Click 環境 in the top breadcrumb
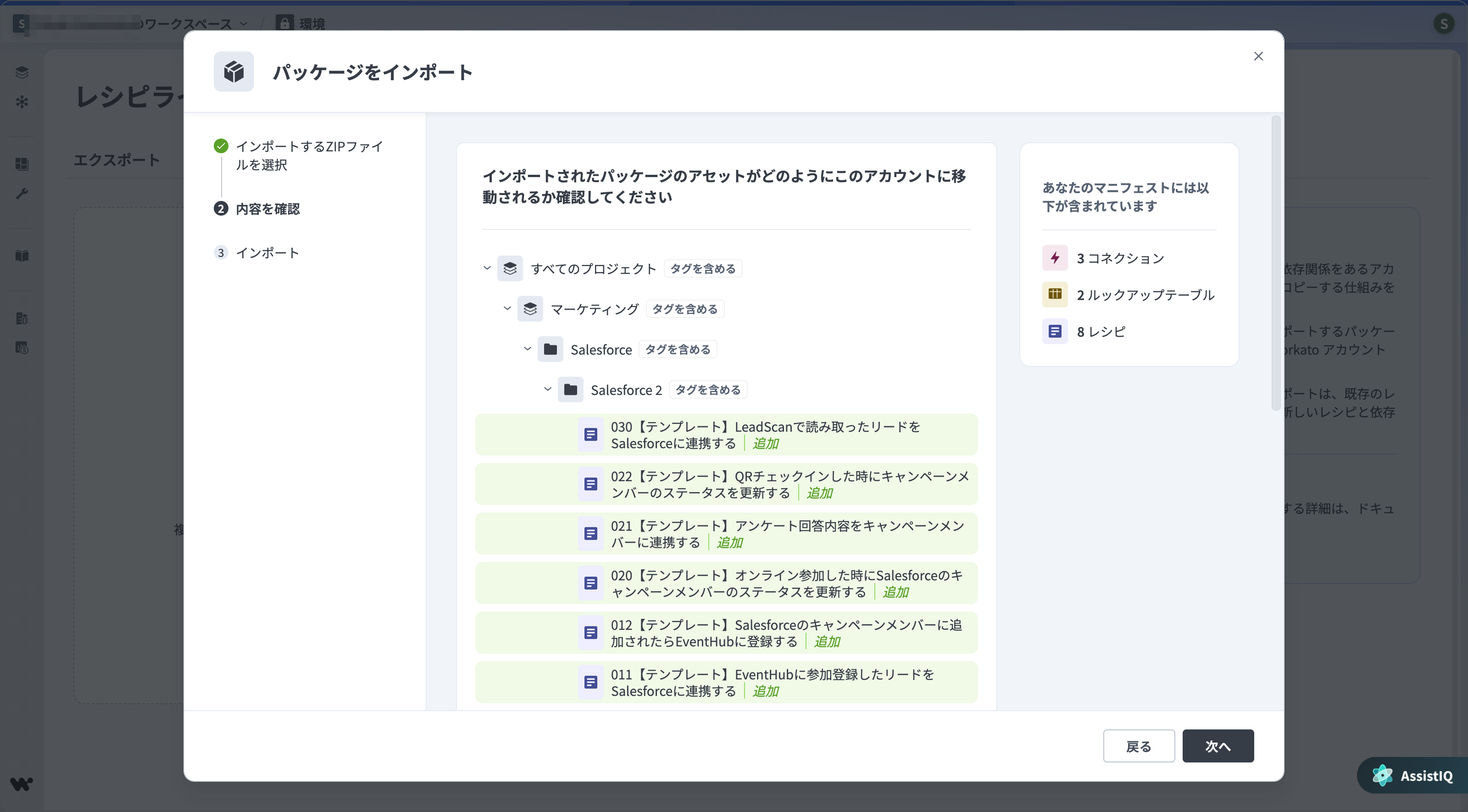The width and height of the screenshot is (1468, 812). (312, 24)
